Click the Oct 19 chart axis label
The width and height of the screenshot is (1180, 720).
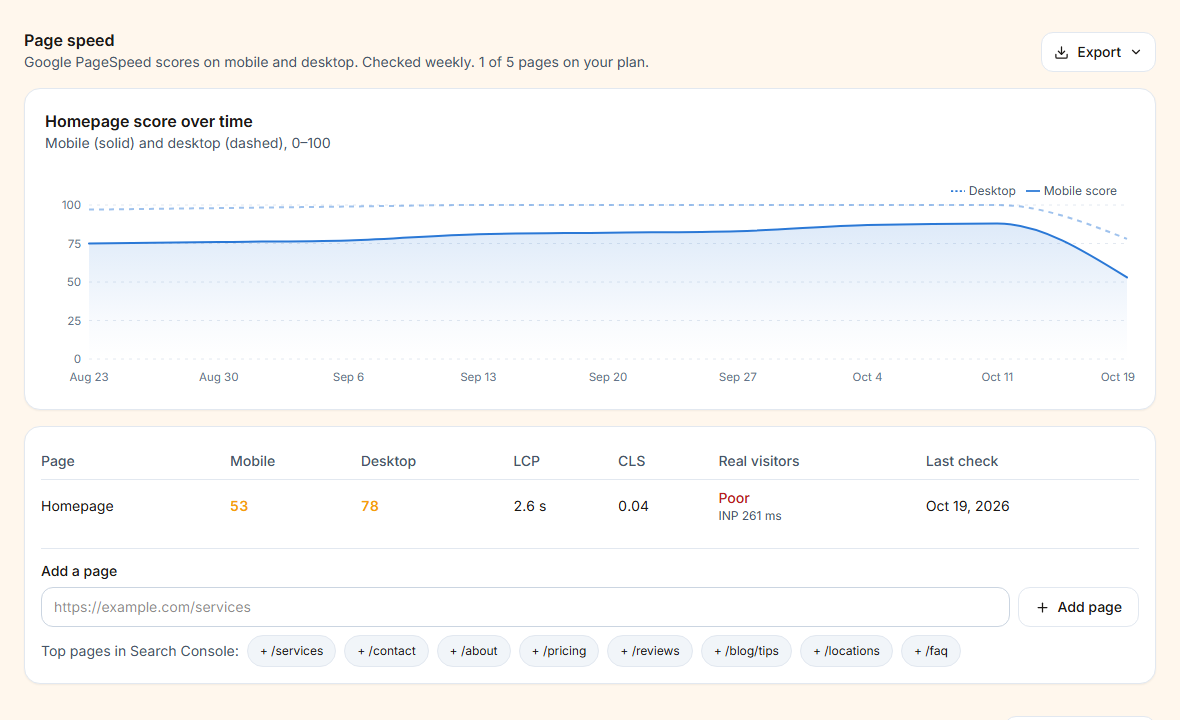(1117, 377)
